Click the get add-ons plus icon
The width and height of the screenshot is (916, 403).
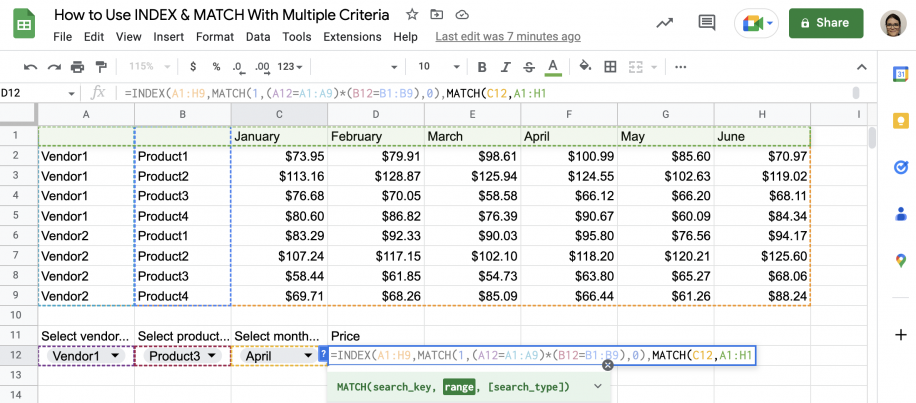900,335
